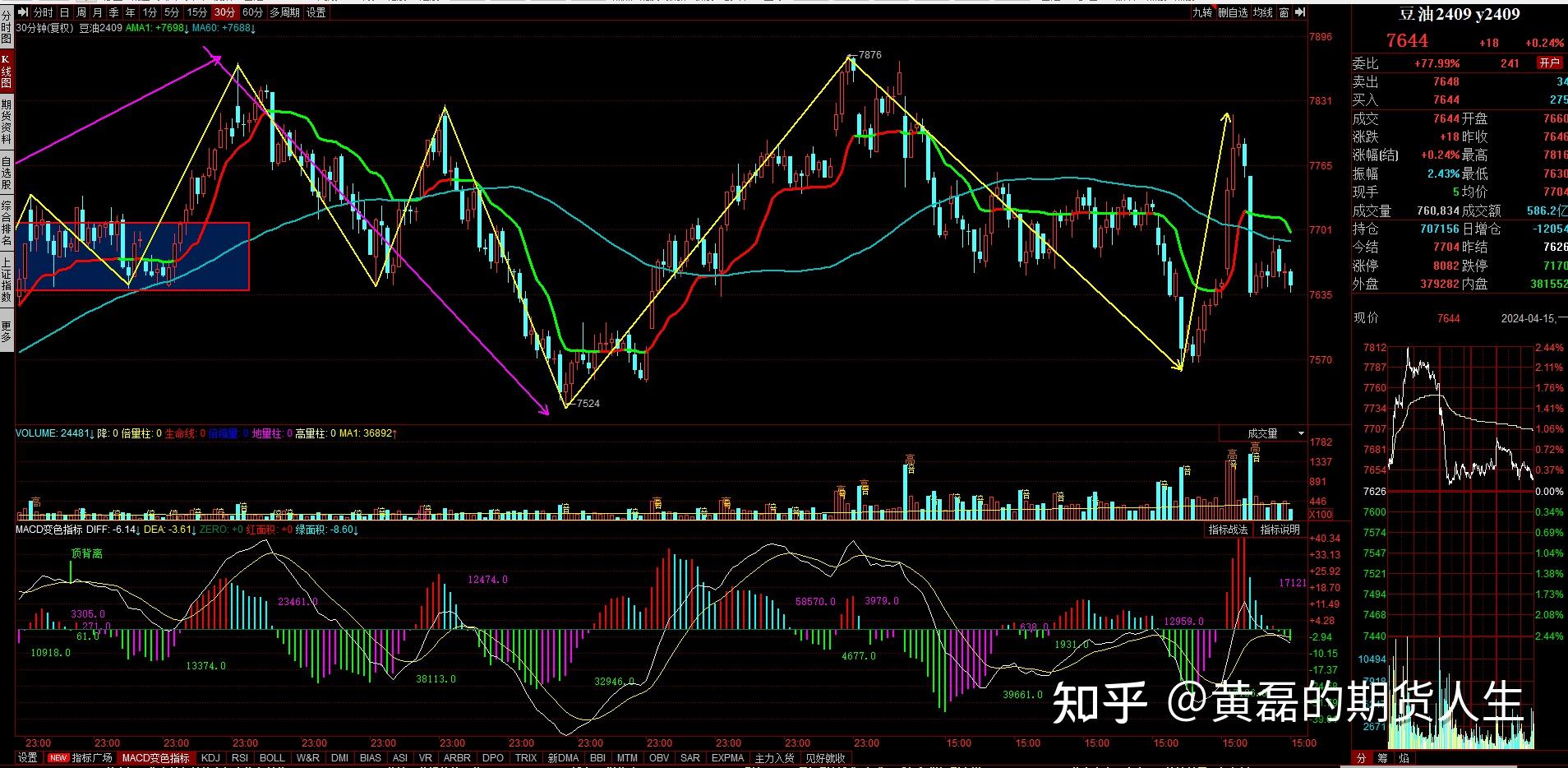Select the 焰 icon at bottom right
Screen dimensions: 1568x768
1404,758
